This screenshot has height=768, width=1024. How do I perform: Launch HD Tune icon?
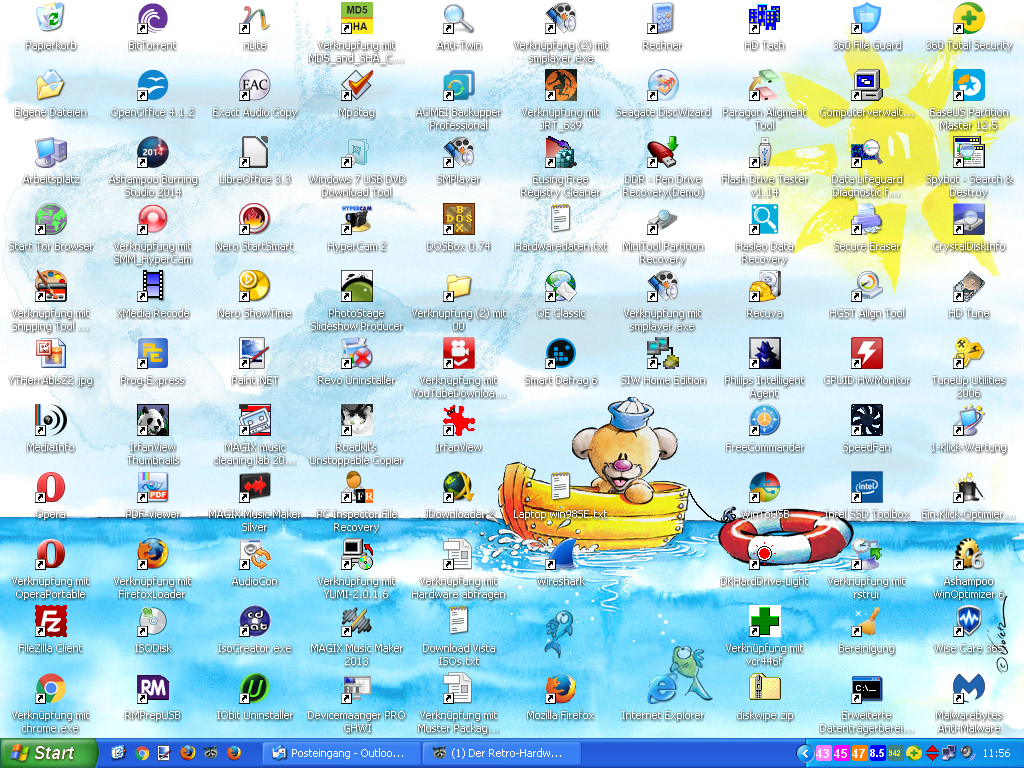click(968, 287)
